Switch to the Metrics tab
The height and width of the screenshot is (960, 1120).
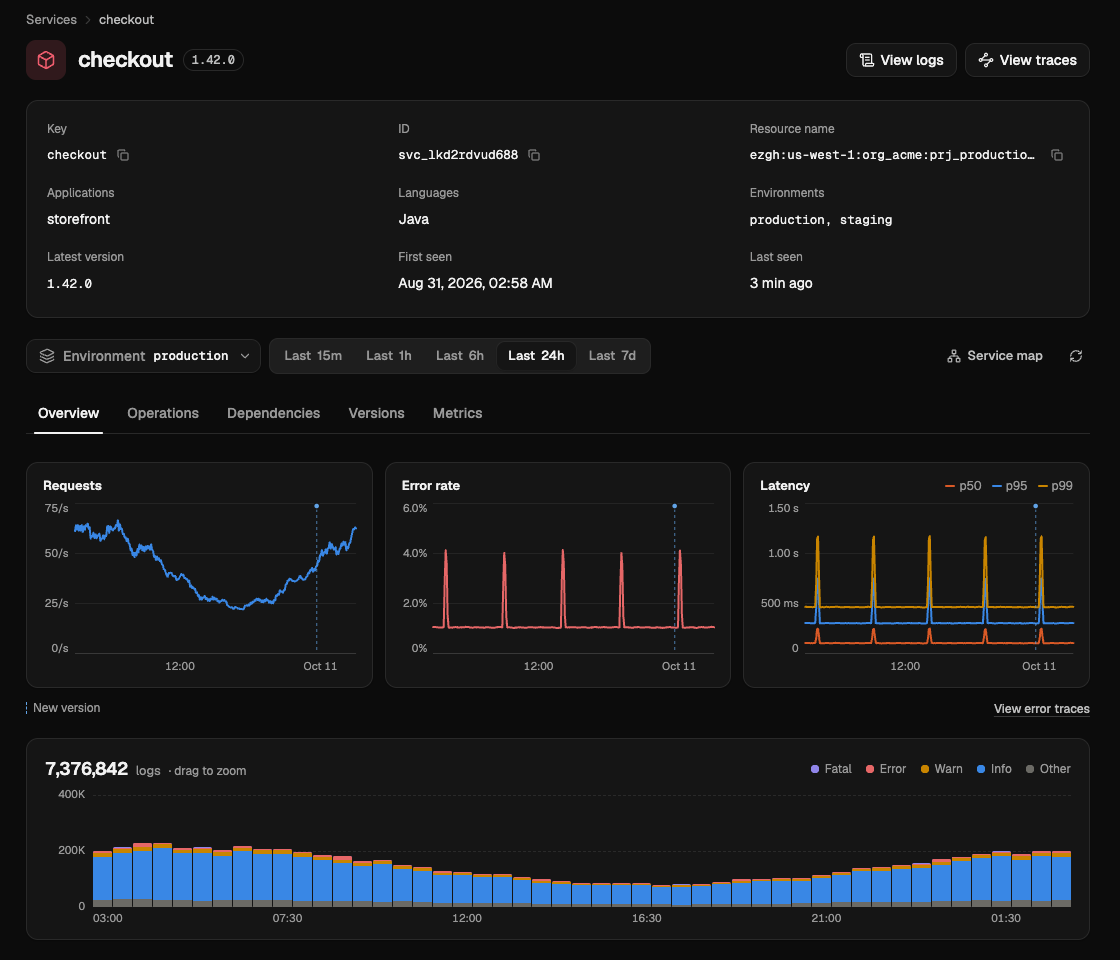click(457, 414)
